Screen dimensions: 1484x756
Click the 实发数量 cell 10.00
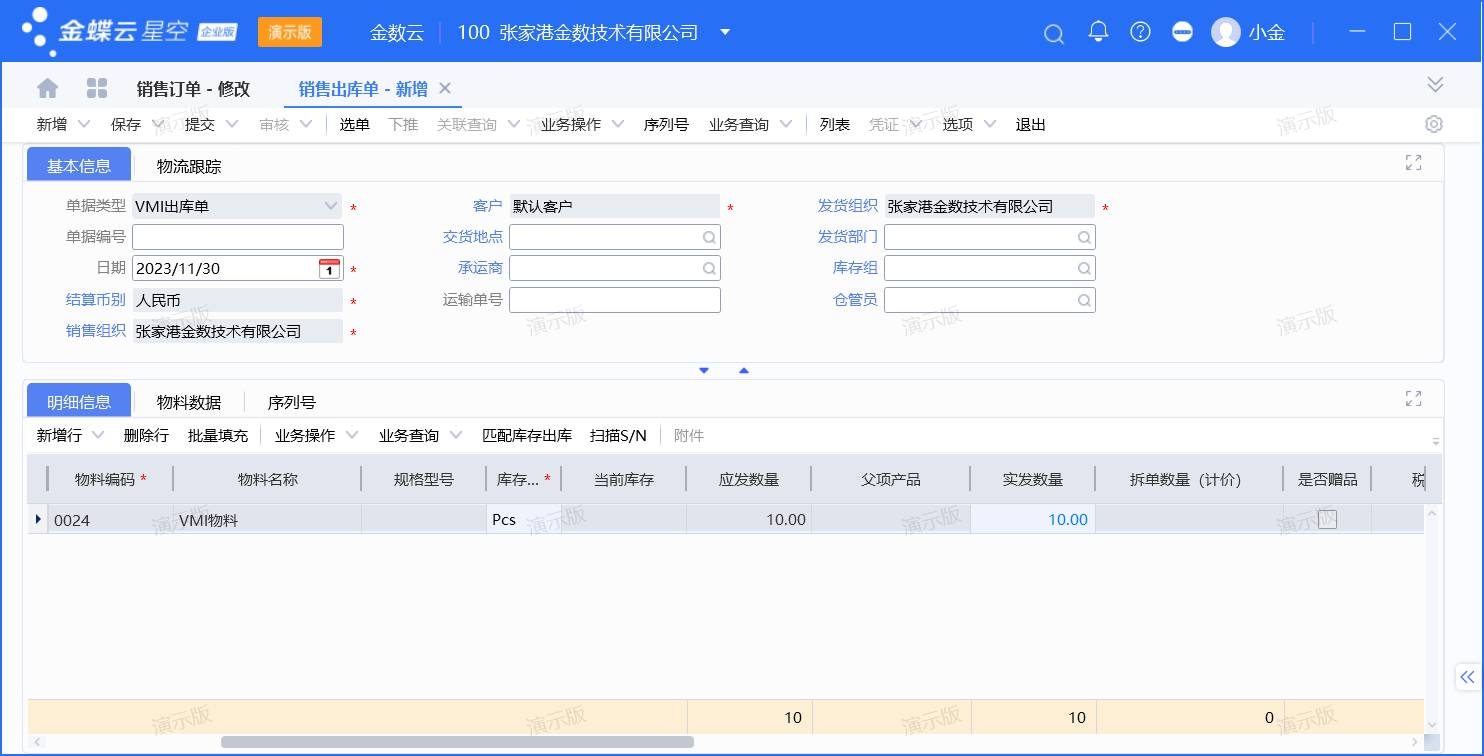(x=1033, y=519)
